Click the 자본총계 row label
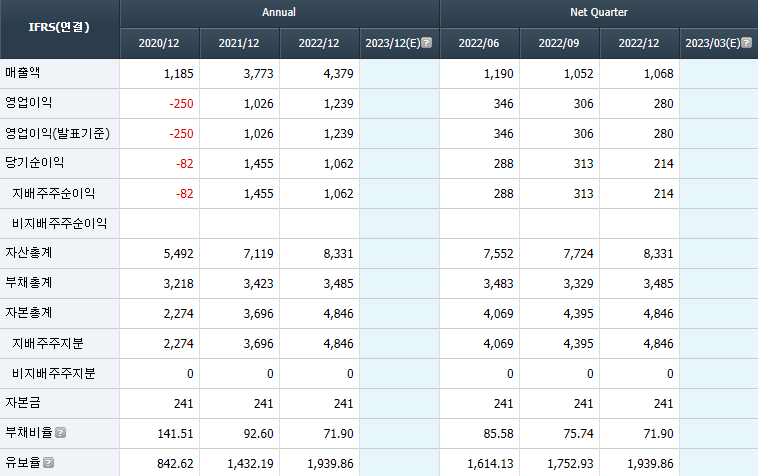The image size is (758, 476). 29,313
